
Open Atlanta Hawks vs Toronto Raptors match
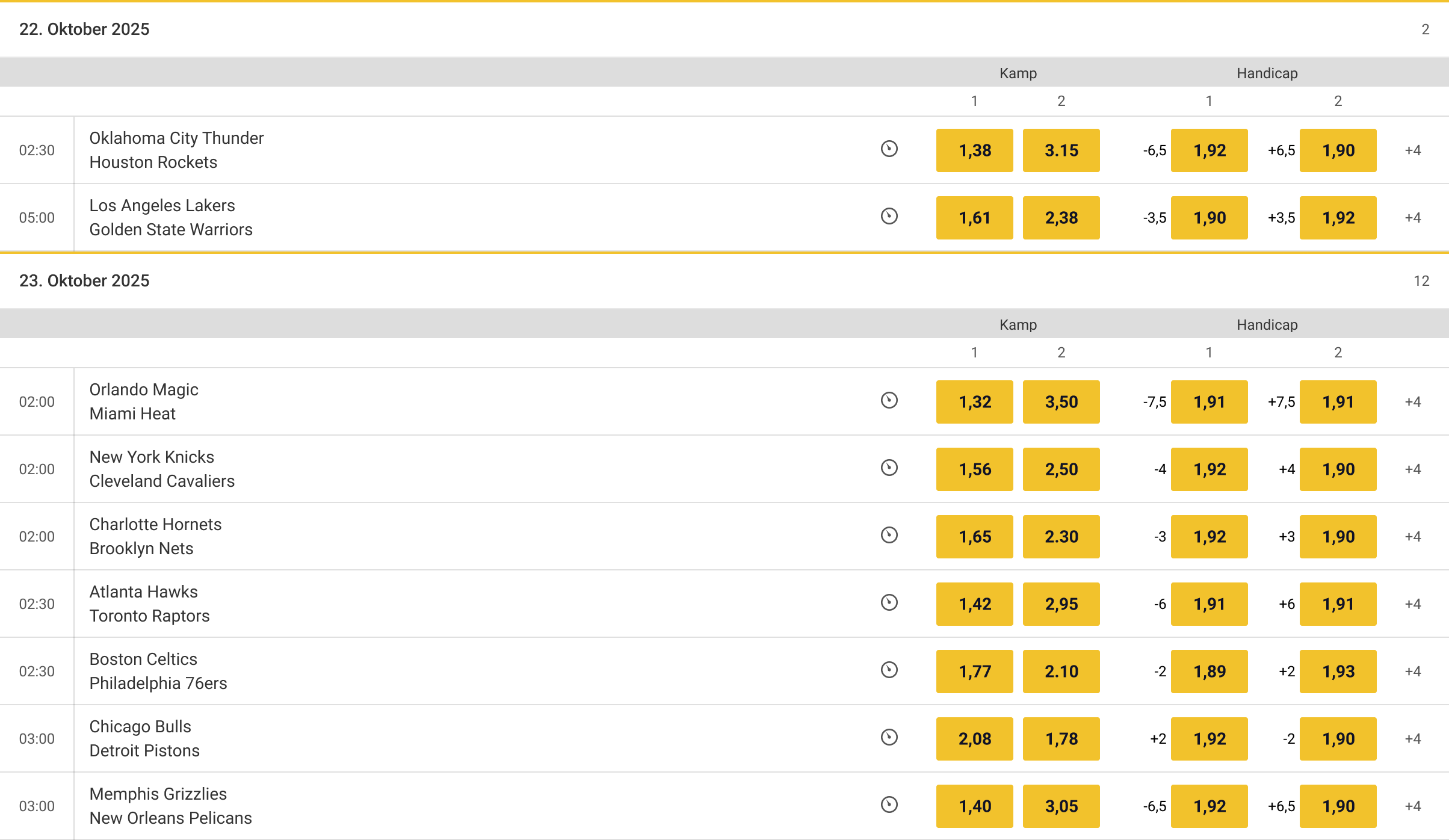[x=149, y=604]
